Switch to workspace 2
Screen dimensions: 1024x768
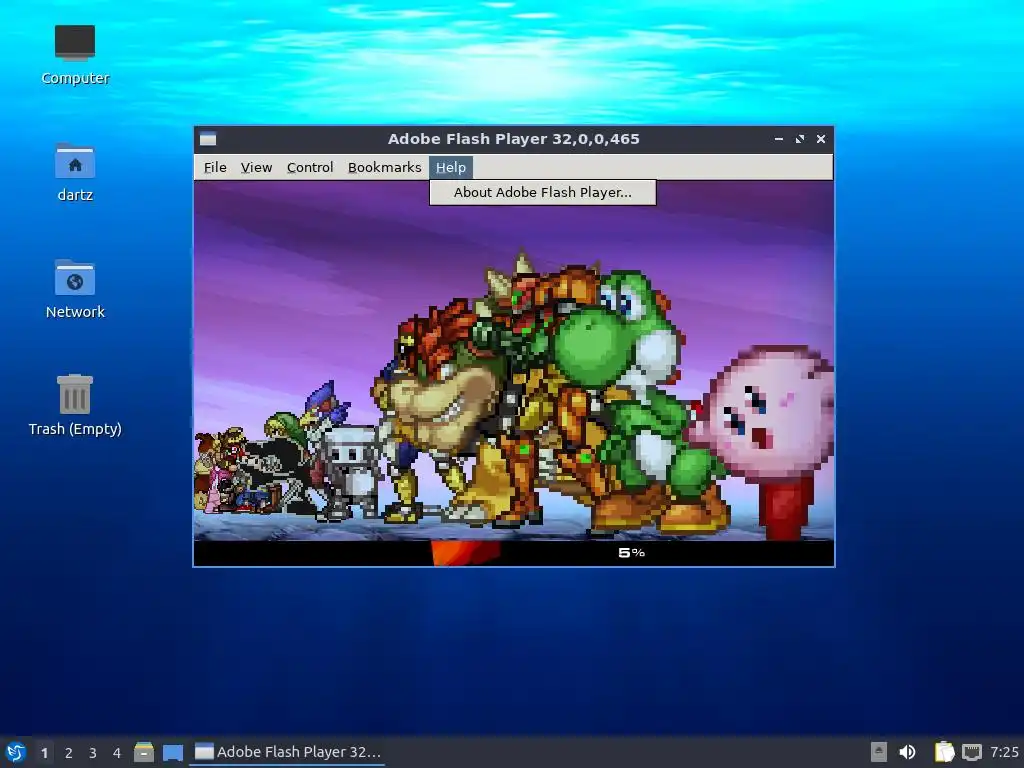pos(69,753)
